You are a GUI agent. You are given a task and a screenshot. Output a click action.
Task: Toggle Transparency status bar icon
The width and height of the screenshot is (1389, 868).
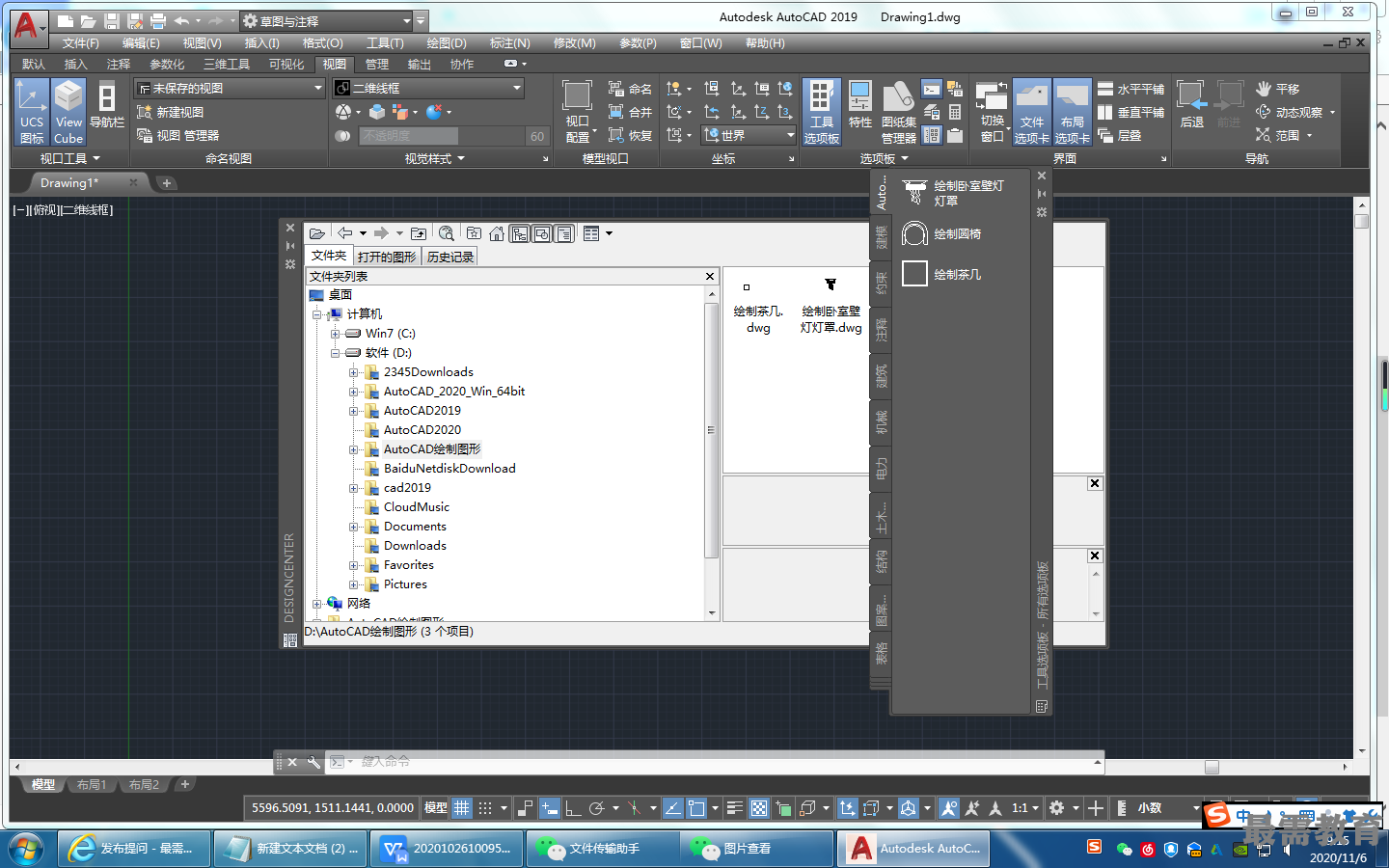(x=759, y=808)
